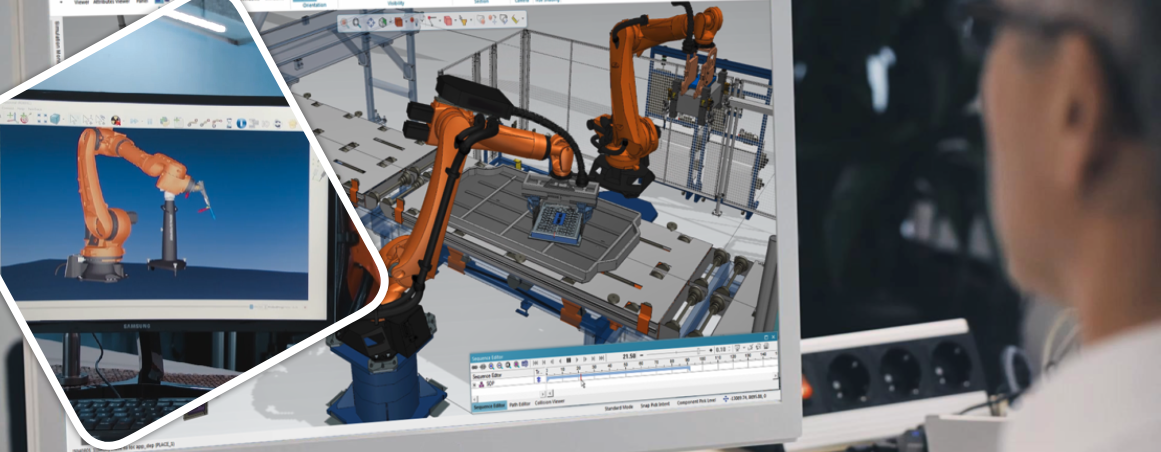Click the fast-forward icon on left monitor
1161x452 pixels.
coord(134,122)
